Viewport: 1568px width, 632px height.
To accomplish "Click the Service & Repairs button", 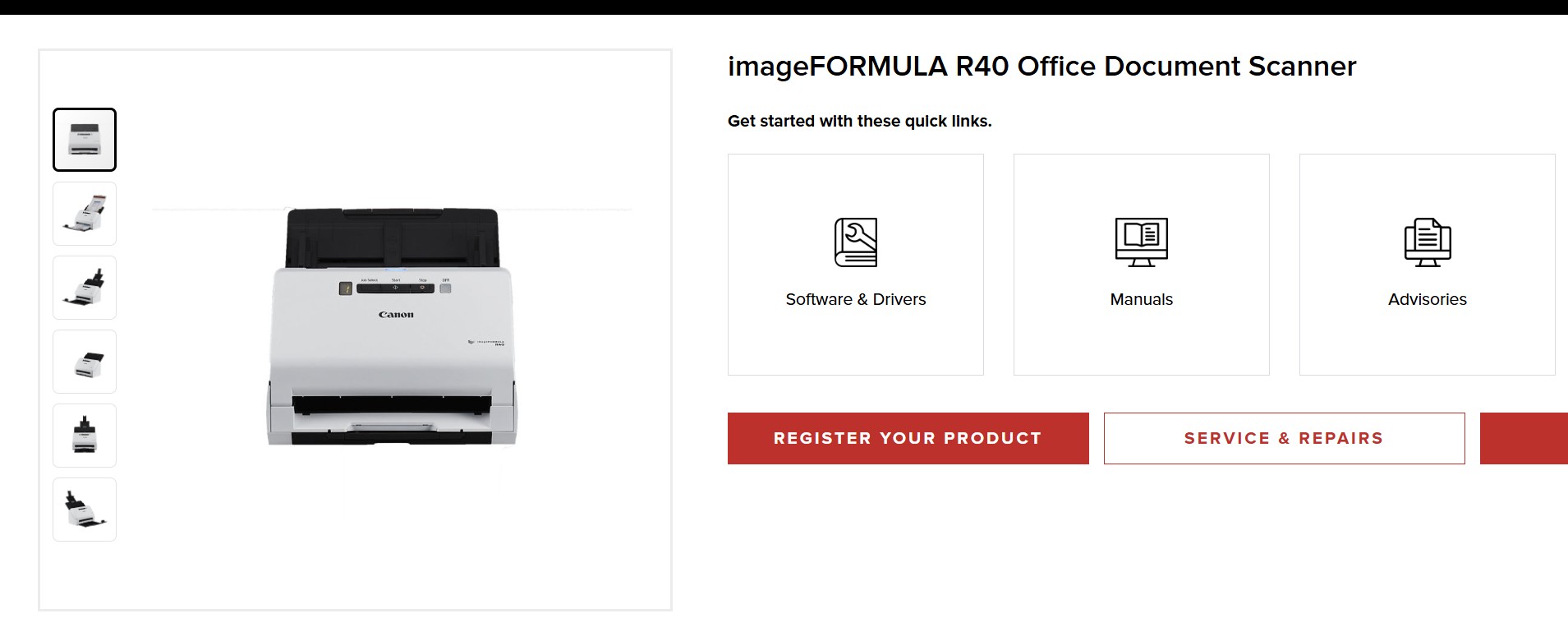I will 1285,438.
